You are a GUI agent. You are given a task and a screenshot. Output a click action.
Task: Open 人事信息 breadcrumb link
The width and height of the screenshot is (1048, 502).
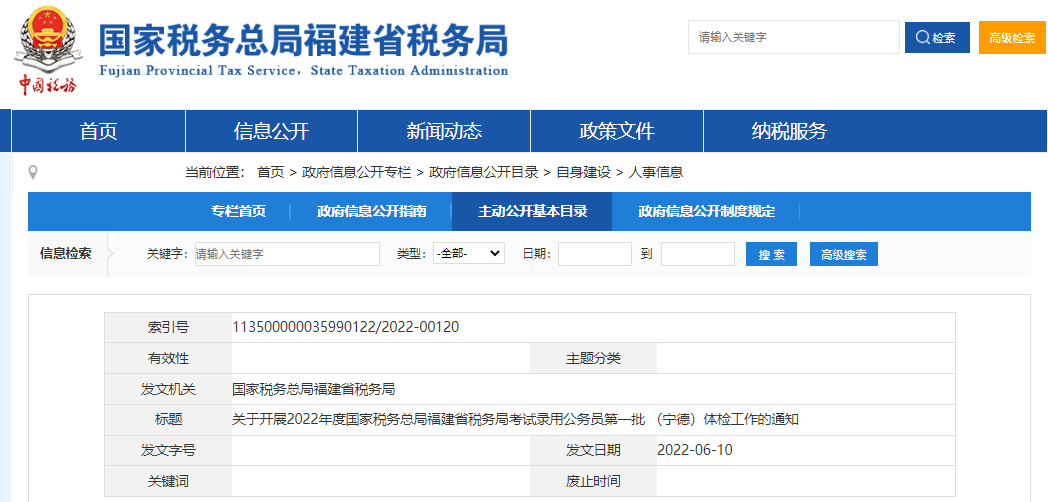[656, 172]
